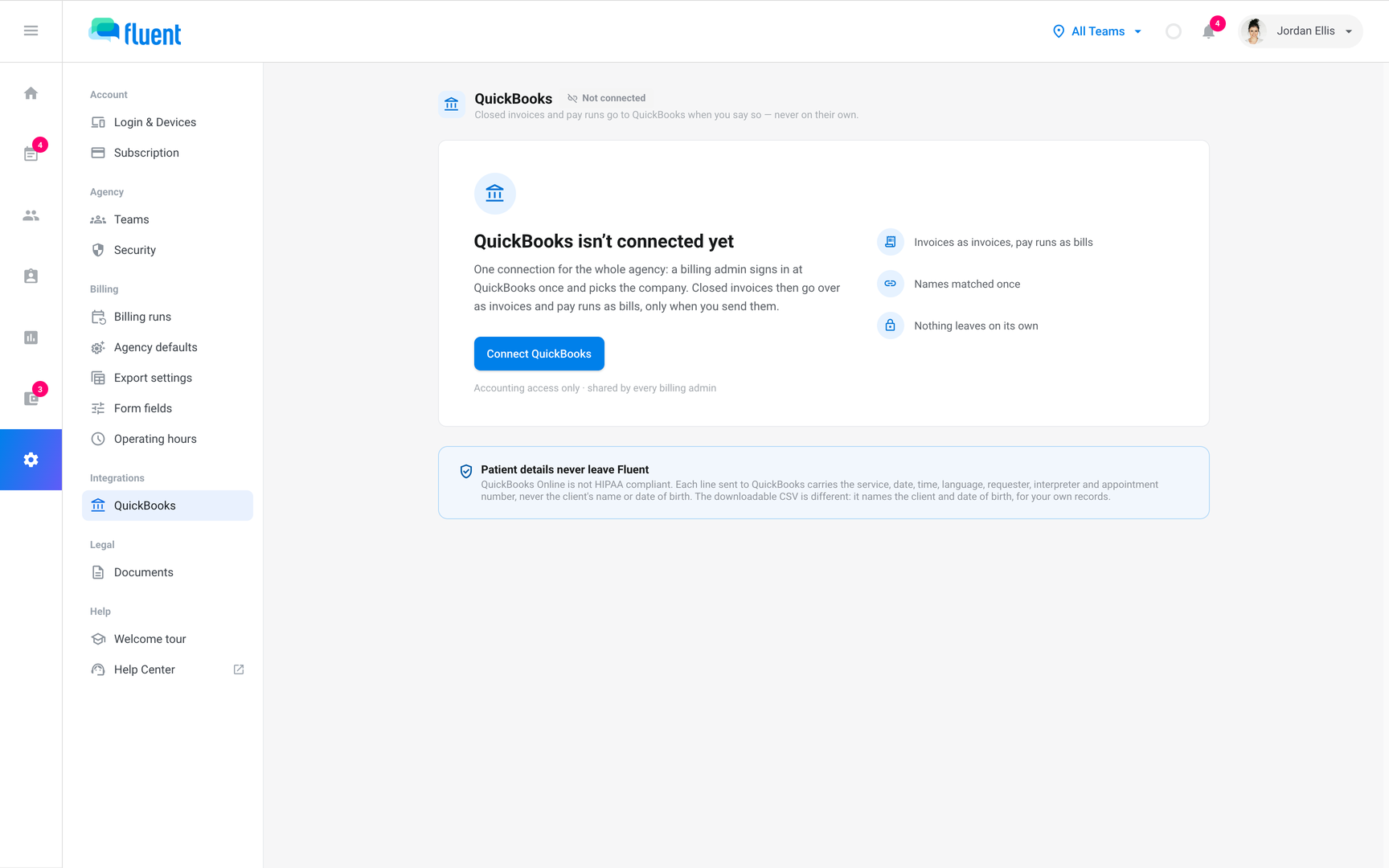Open Operating hours settings
1389x868 pixels.
[167, 439]
